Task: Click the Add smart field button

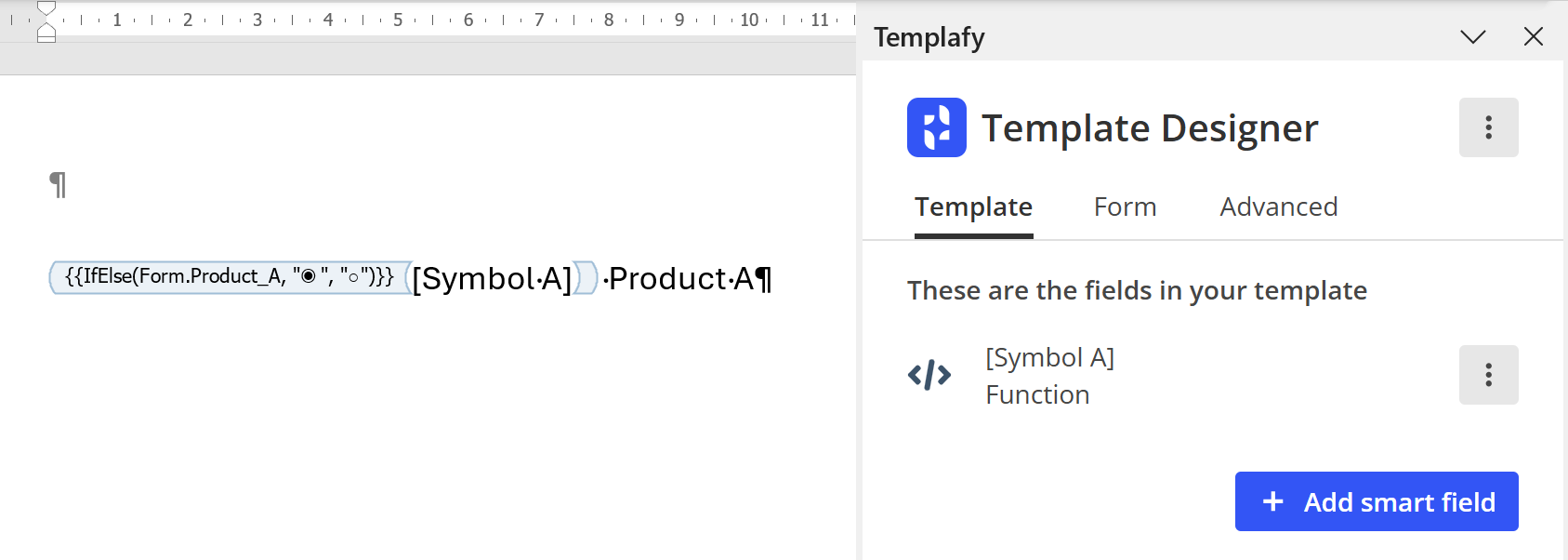Action: (1377, 501)
